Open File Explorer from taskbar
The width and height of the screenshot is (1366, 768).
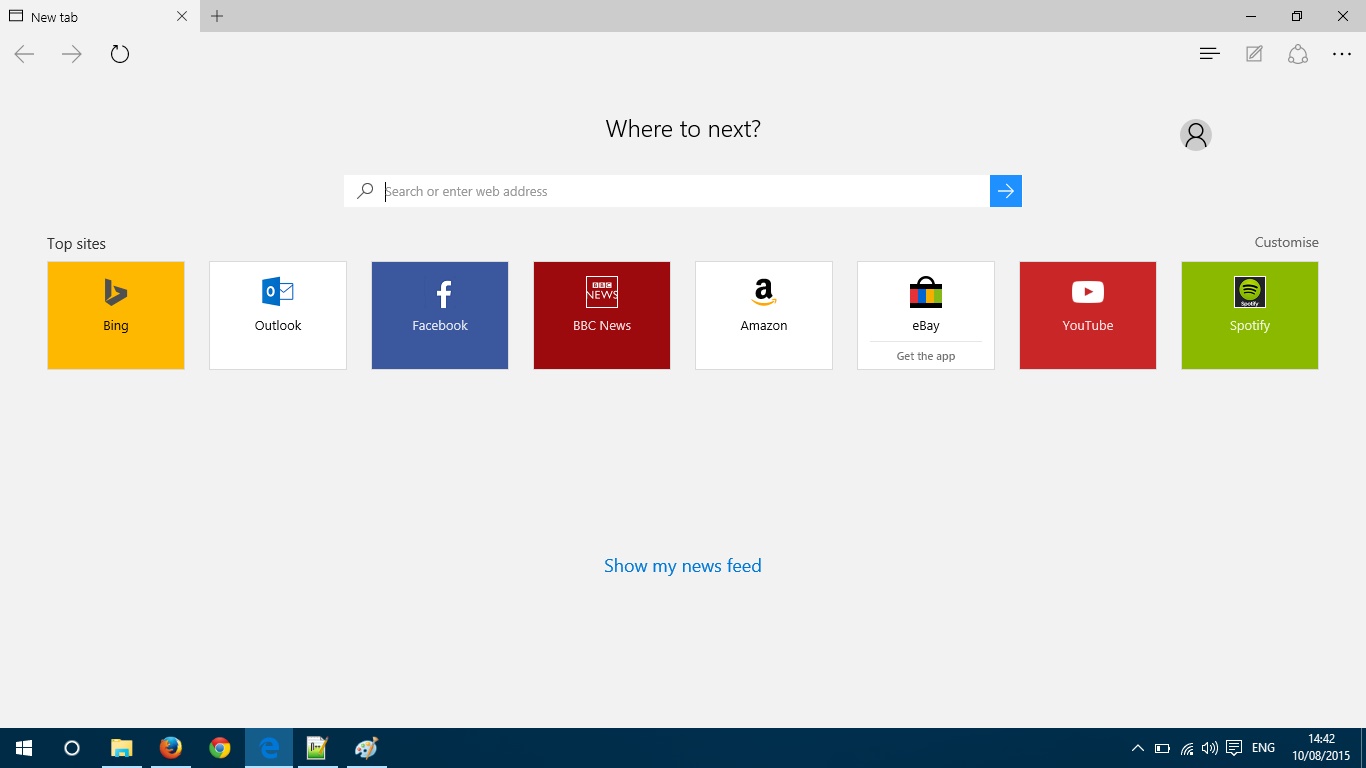[121, 748]
